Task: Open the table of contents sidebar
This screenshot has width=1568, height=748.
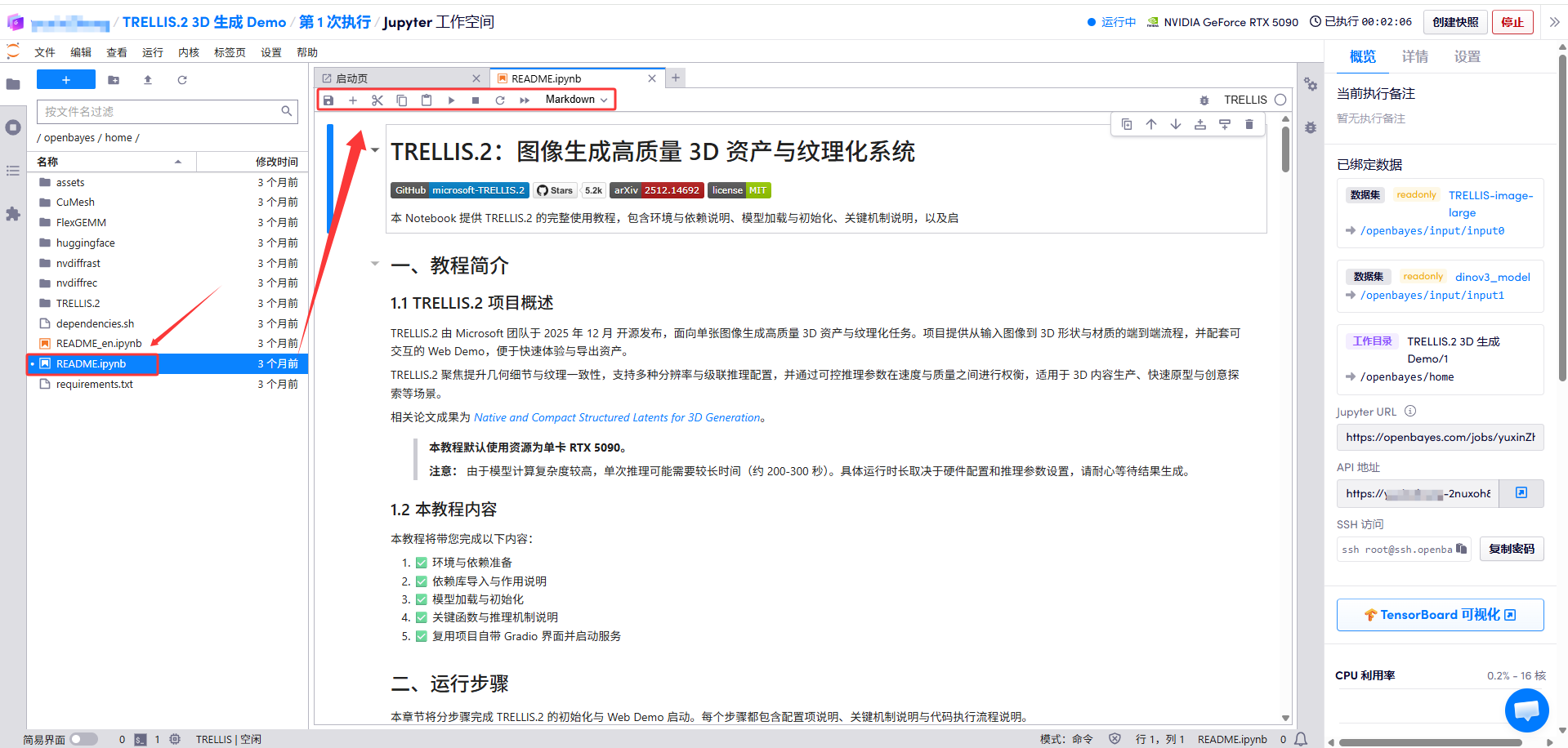Action: tap(13, 171)
